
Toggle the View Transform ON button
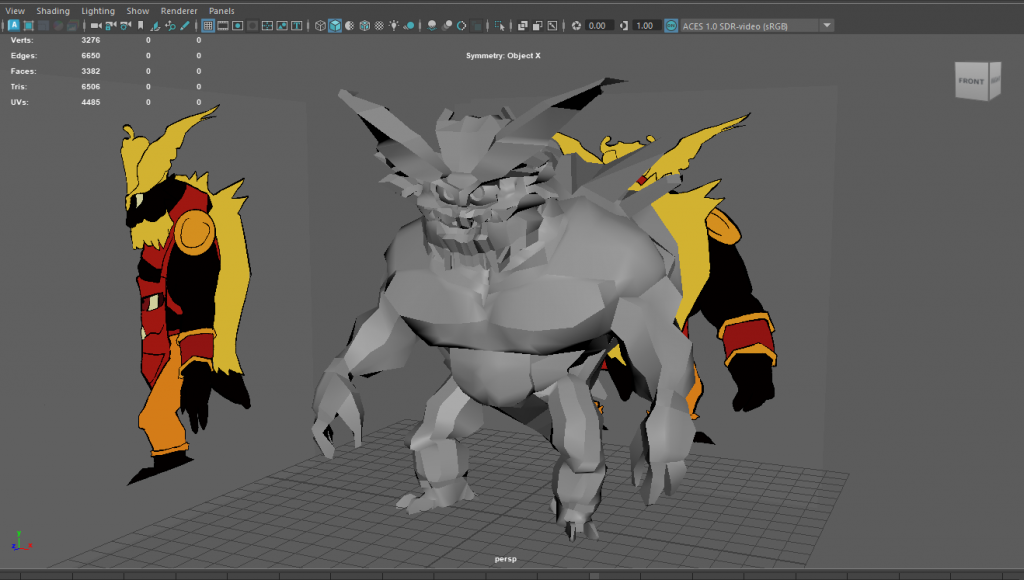(669, 25)
